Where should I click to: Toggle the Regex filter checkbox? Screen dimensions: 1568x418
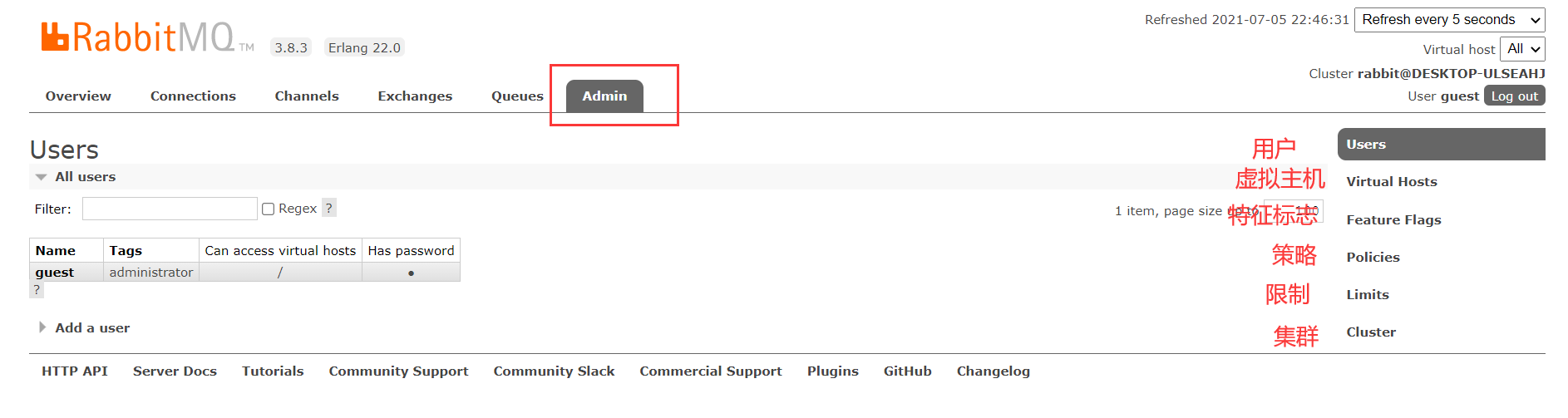click(x=268, y=209)
